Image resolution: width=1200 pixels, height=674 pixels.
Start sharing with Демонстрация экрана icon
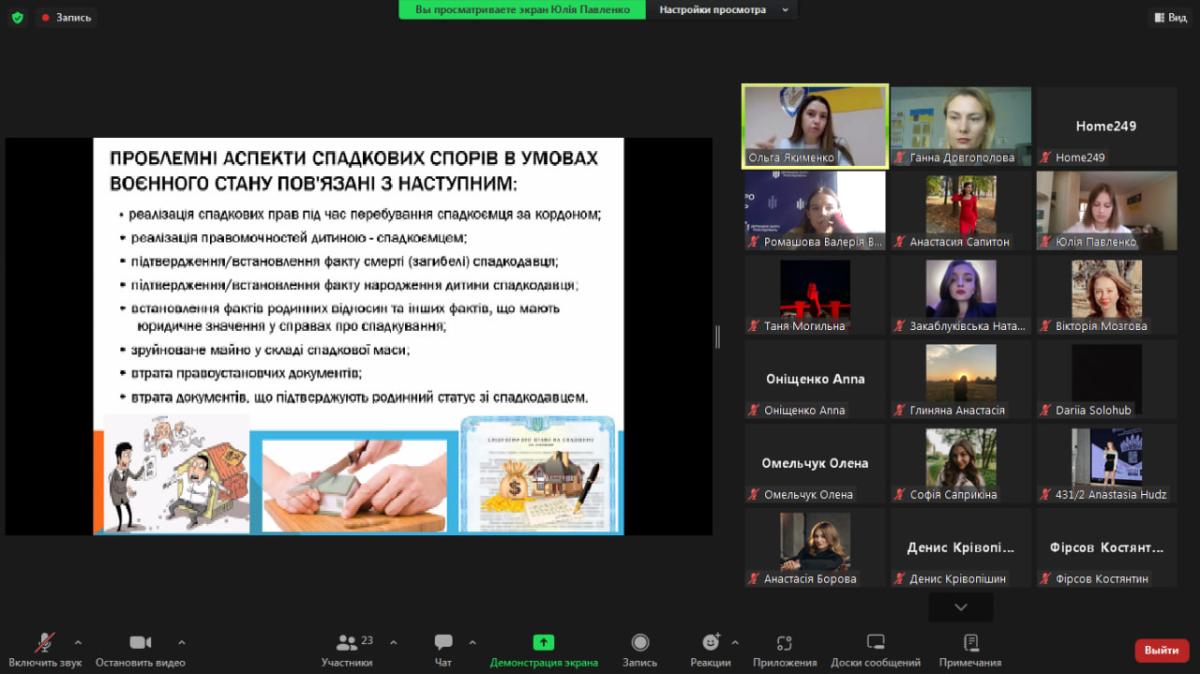(544, 642)
